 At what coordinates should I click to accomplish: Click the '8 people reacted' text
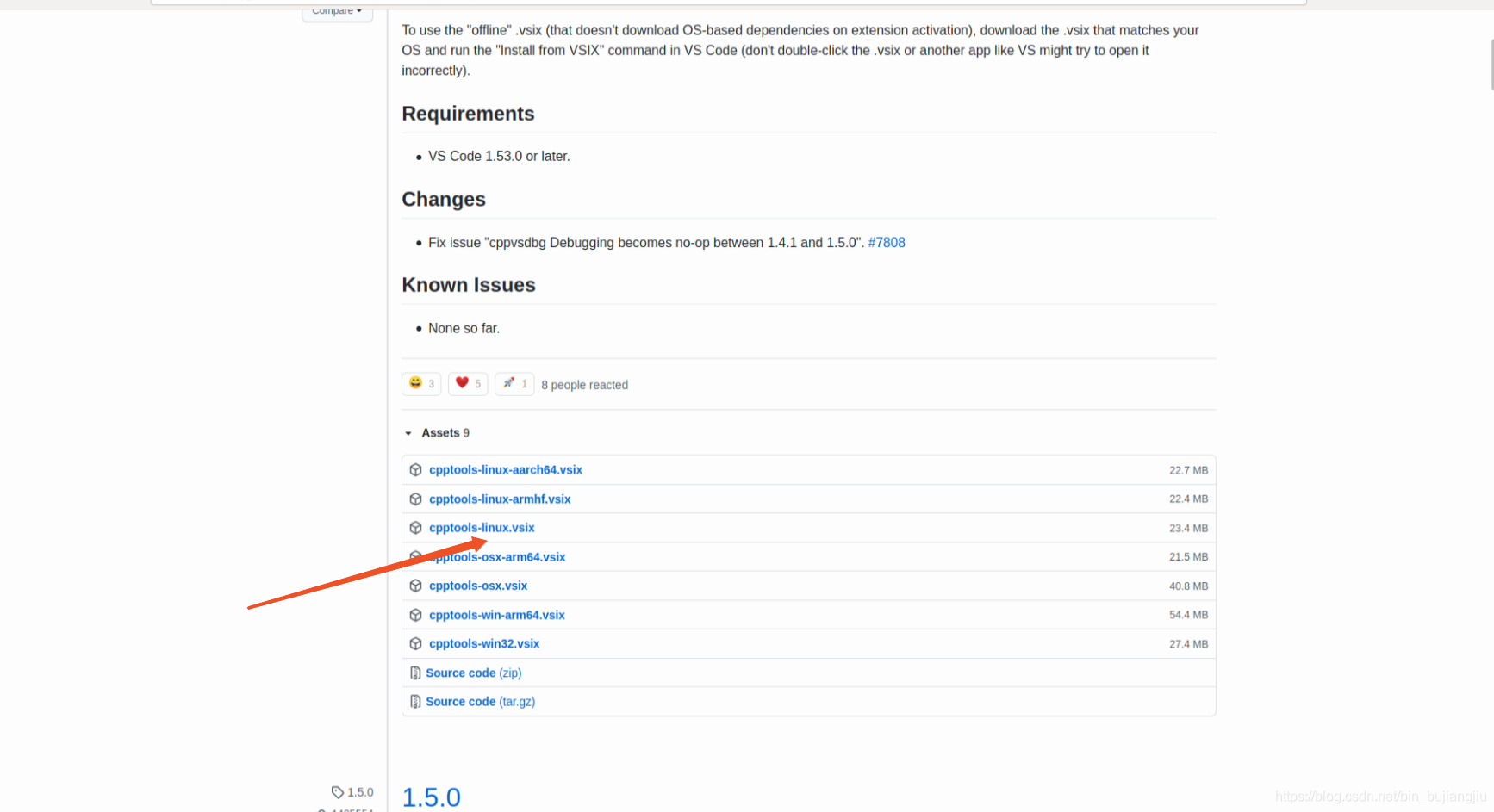coord(584,385)
